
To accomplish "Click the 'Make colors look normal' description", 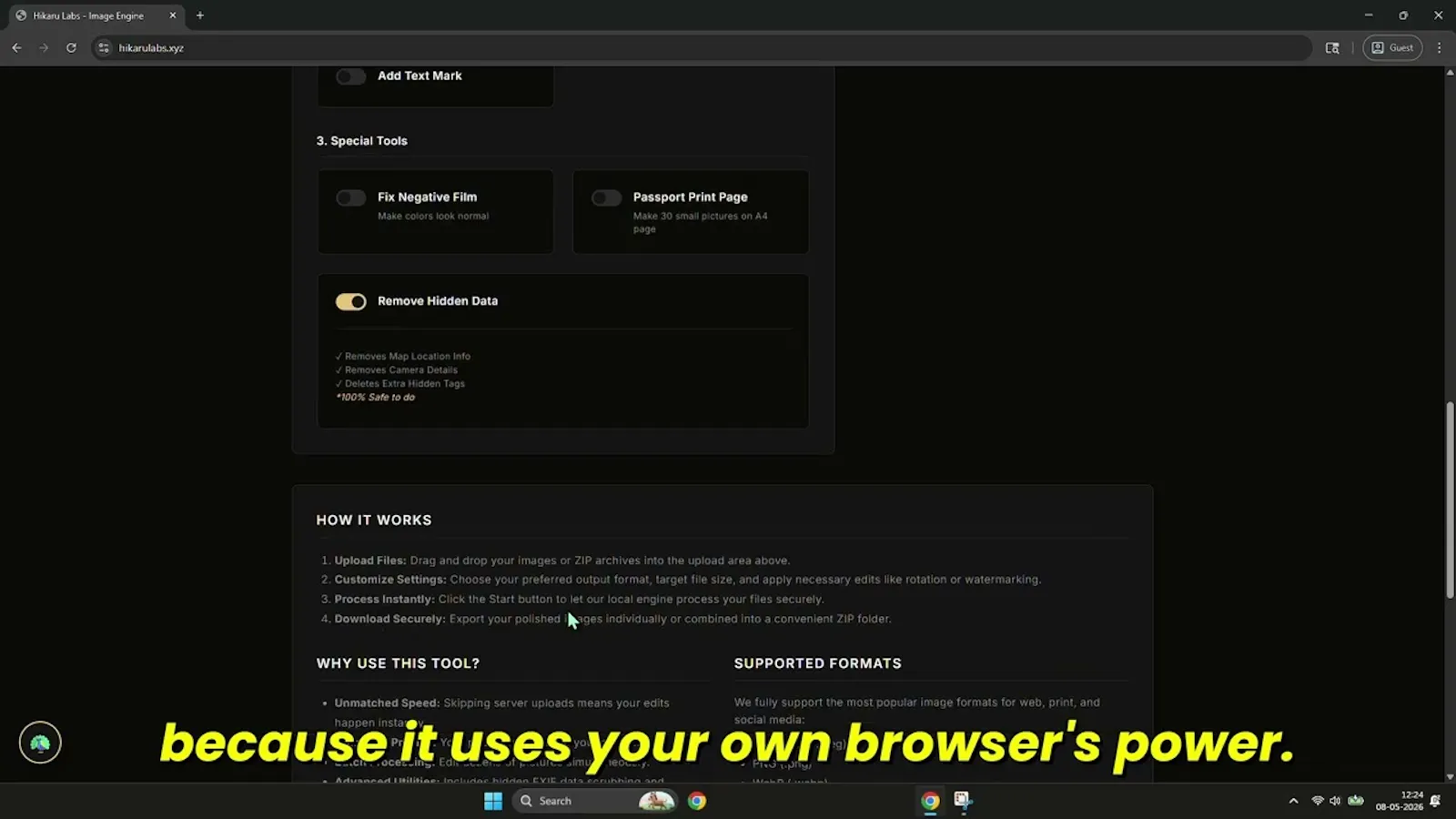I will click(x=433, y=217).
